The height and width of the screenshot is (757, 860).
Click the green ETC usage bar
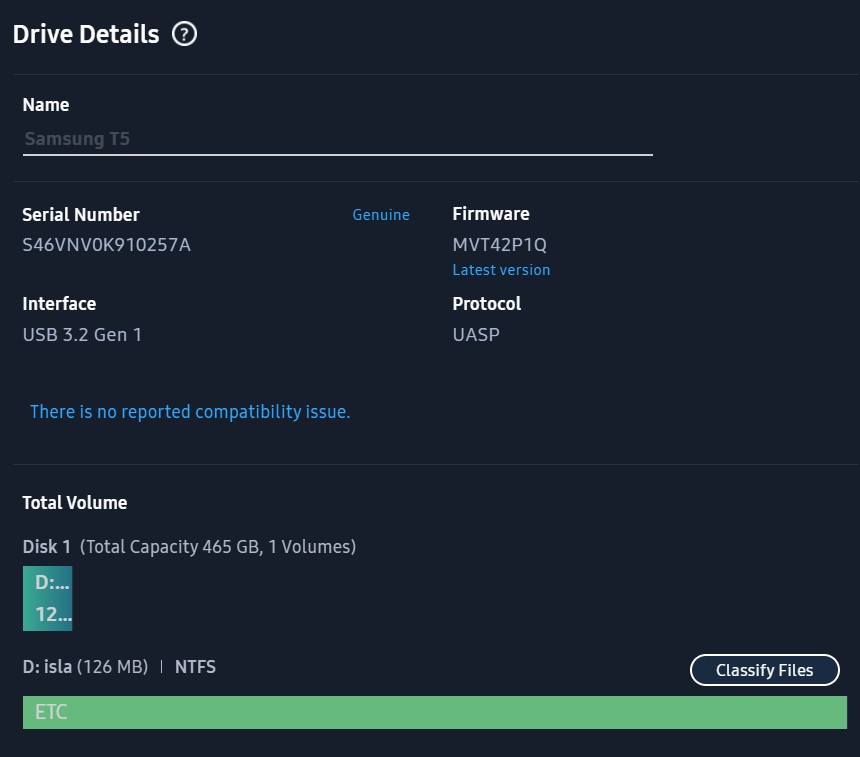click(434, 712)
